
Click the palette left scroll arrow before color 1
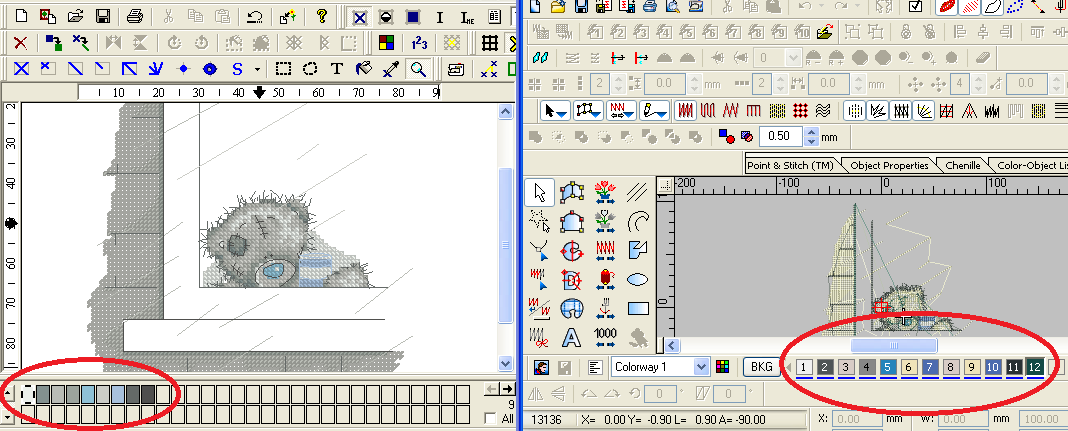tap(788, 368)
